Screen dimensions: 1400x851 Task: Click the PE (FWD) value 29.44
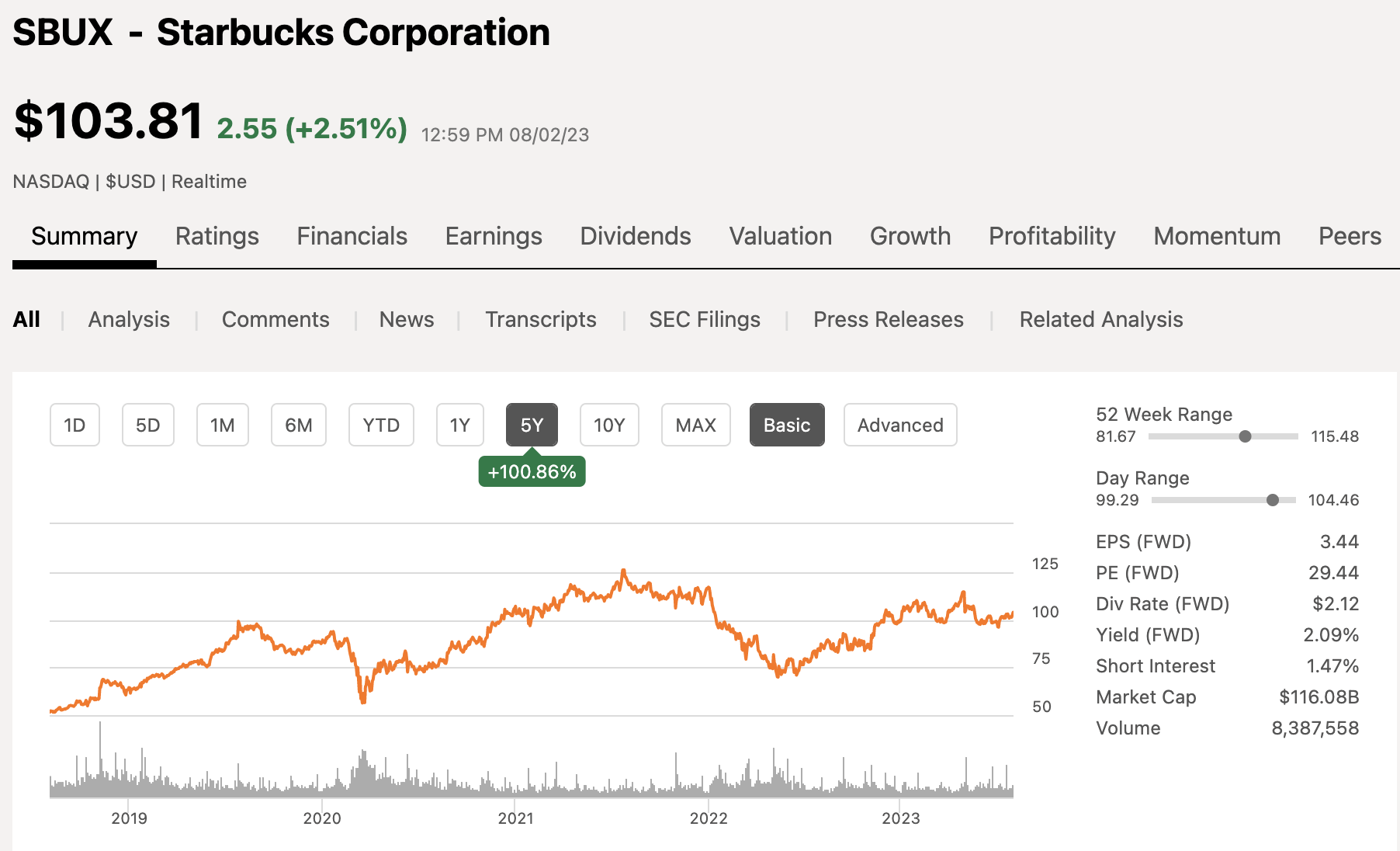pyautogui.click(x=1333, y=573)
